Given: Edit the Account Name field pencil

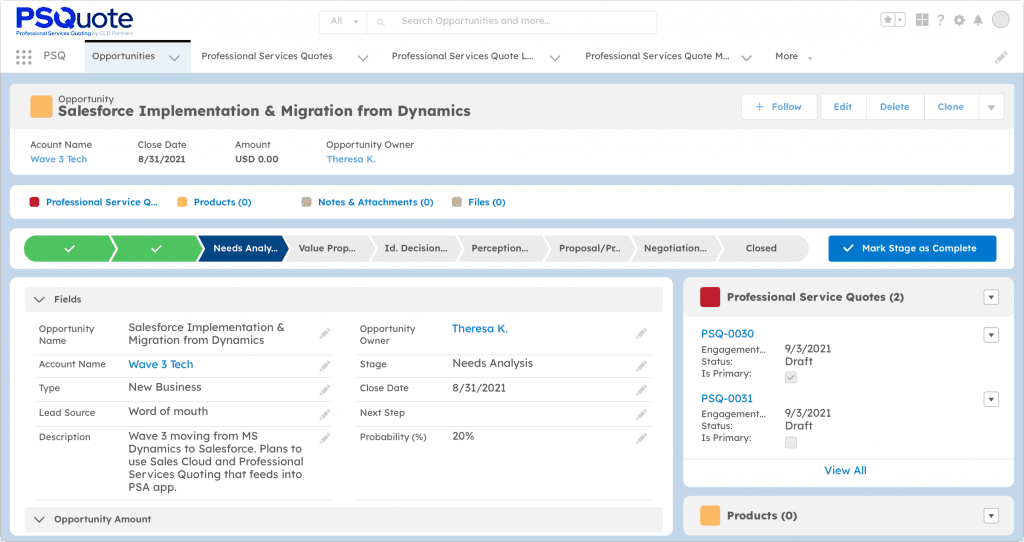Looking at the screenshot, I should 325,366.
